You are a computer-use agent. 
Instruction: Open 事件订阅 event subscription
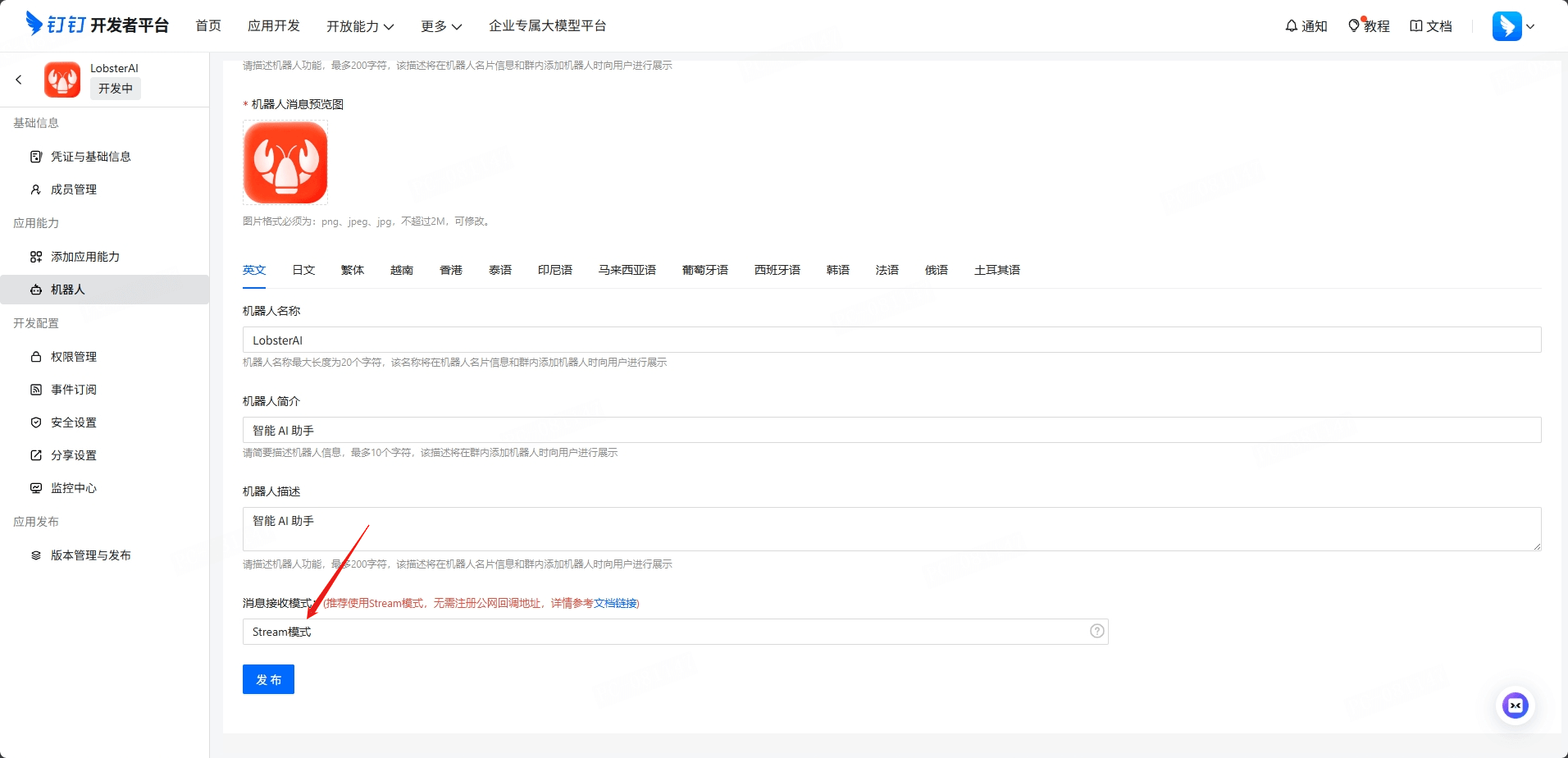point(71,389)
